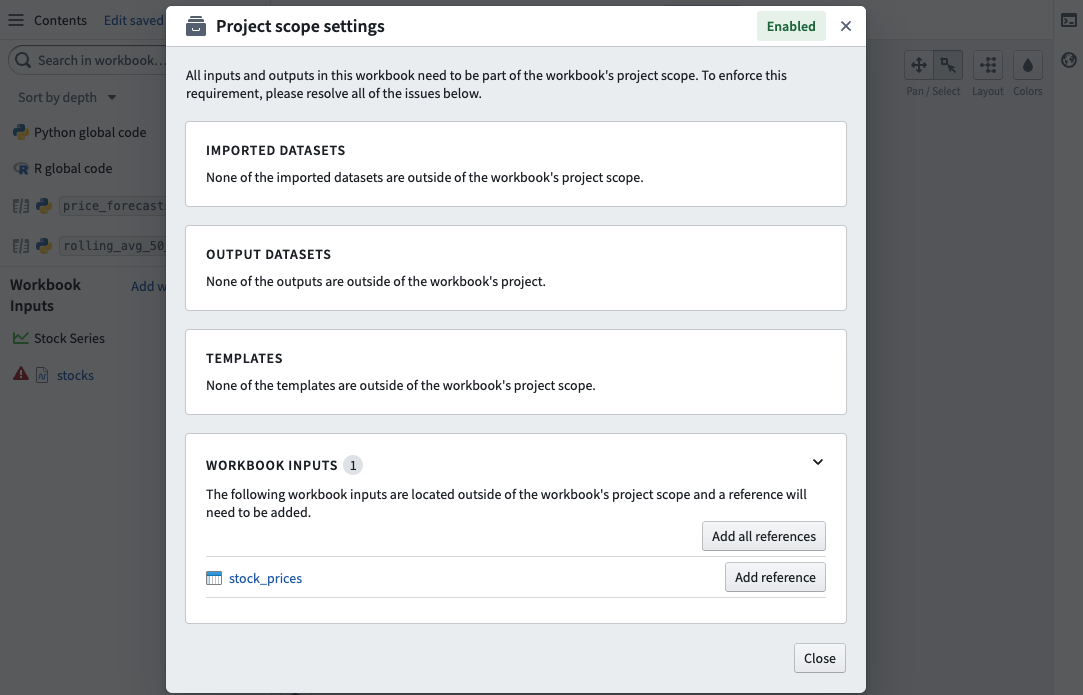
Task: Click the document icon beside stocks
Action: (x=42, y=375)
